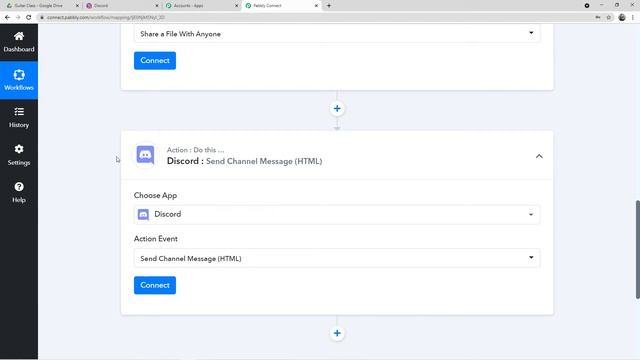This screenshot has width=640, height=360.
Task: Click the Action Event label
Action: [156, 239]
